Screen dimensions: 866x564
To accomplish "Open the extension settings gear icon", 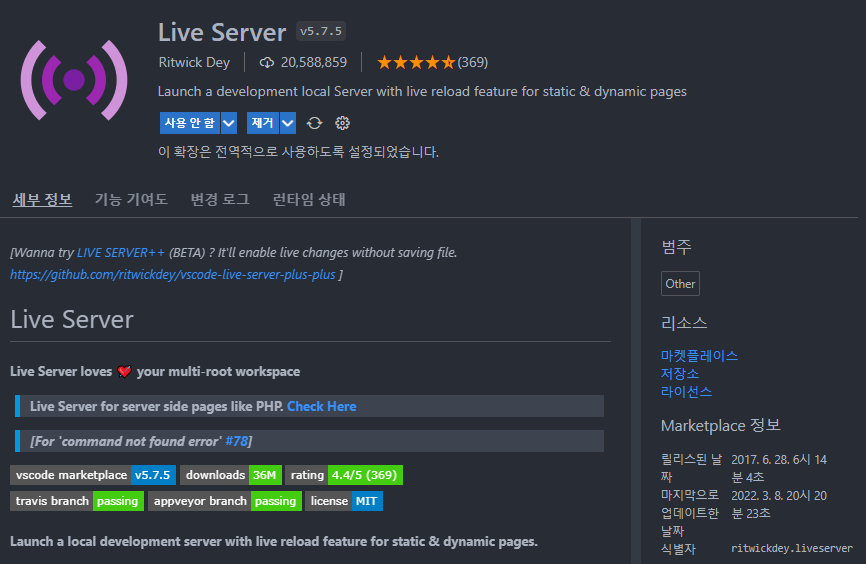I will [342, 123].
